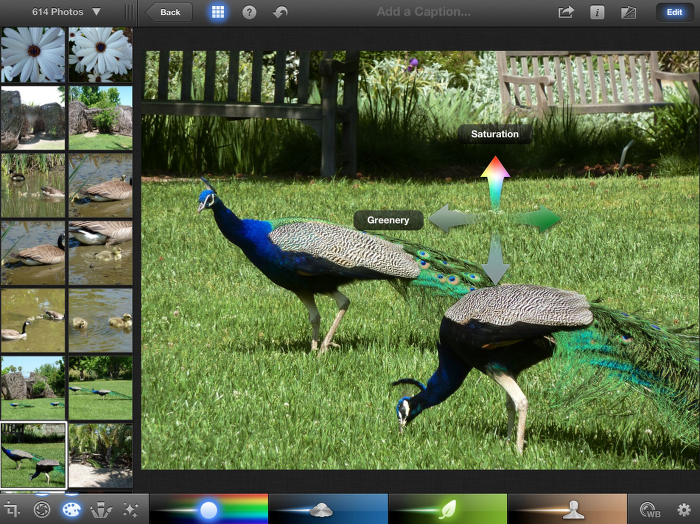Click the undo arrow icon
Viewport: 700px width, 524px height.
coord(280,12)
